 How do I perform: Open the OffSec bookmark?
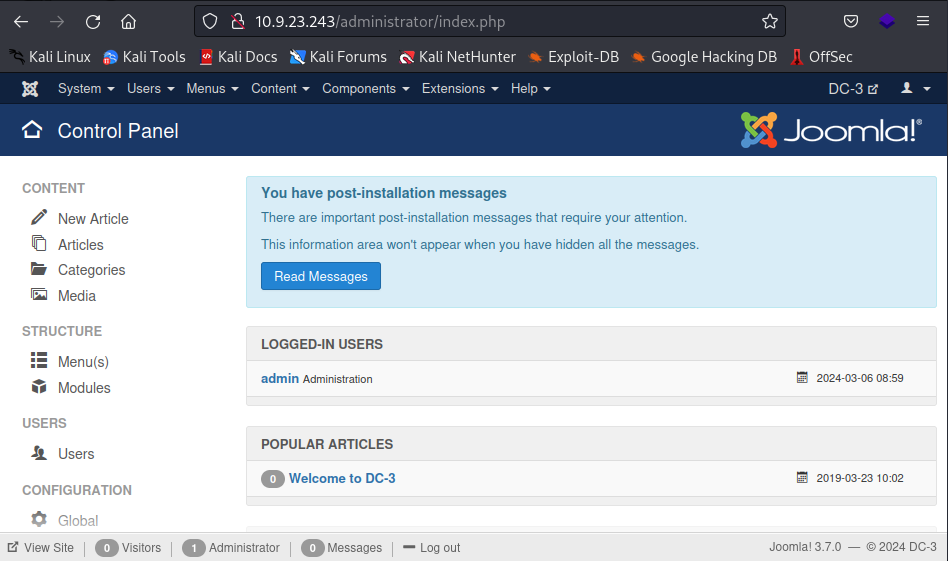click(x=822, y=57)
